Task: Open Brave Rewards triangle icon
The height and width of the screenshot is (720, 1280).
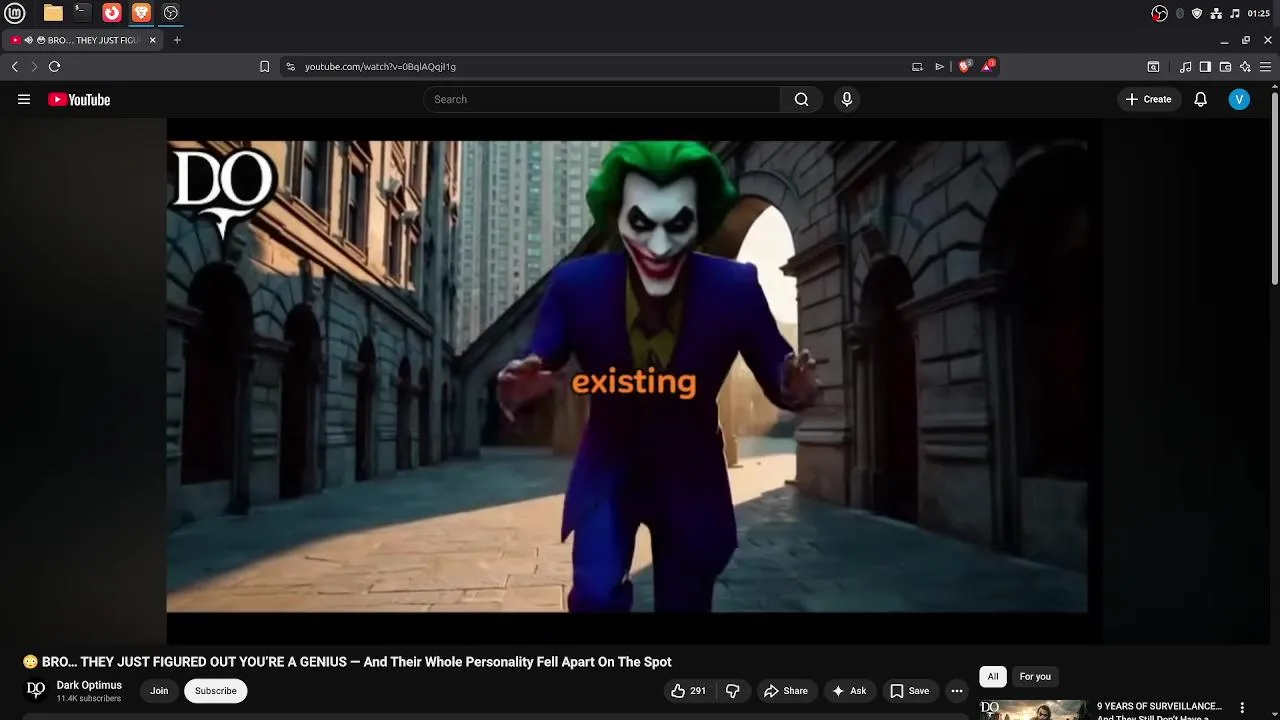Action: point(988,66)
